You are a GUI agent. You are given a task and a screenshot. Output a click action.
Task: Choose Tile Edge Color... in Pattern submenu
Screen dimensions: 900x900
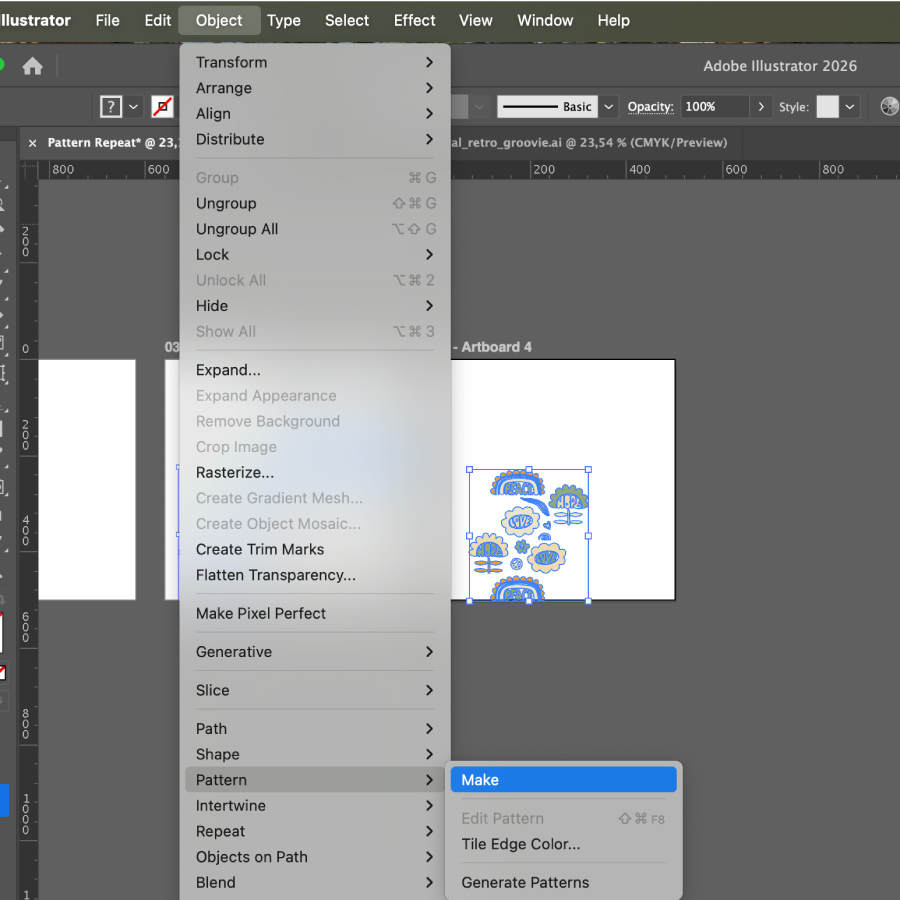(564, 844)
